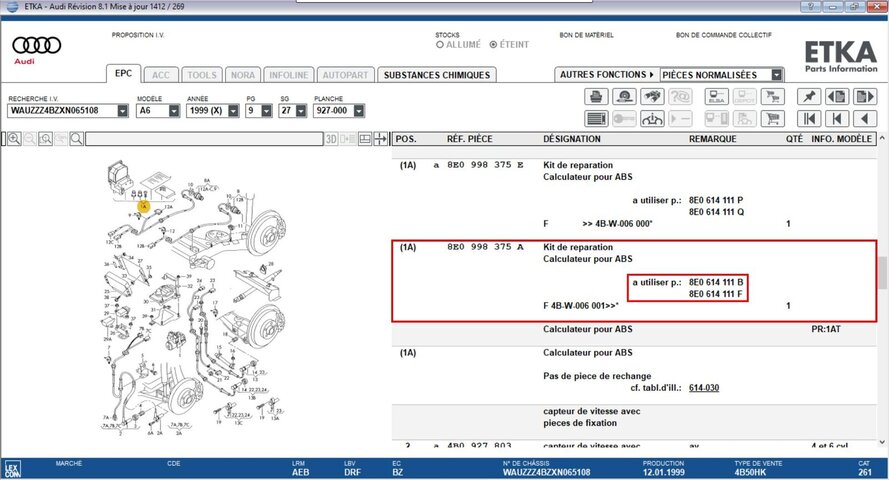
Task: Click the scroll-up arrow of parts list
Action: click(x=882, y=138)
